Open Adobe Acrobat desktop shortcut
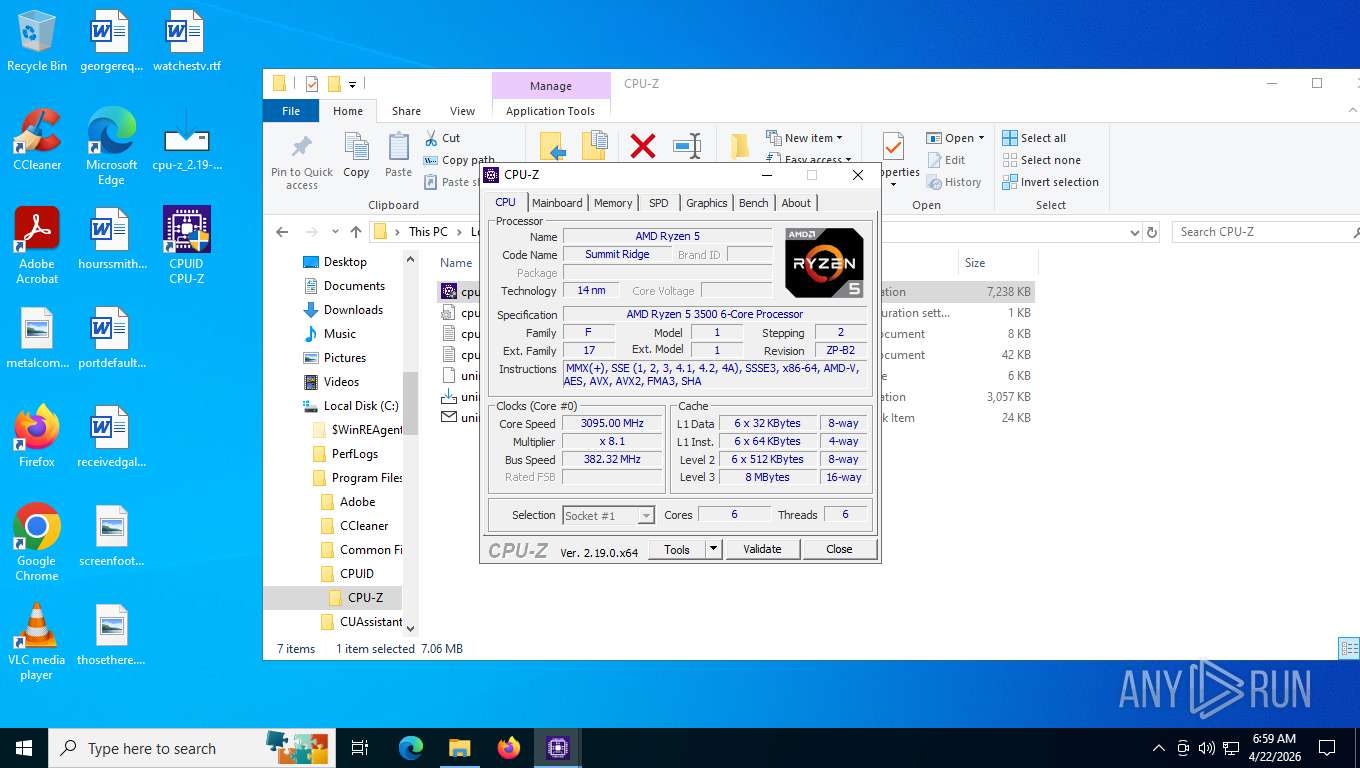Viewport: 1360px width, 768px height. tap(37, 245)
